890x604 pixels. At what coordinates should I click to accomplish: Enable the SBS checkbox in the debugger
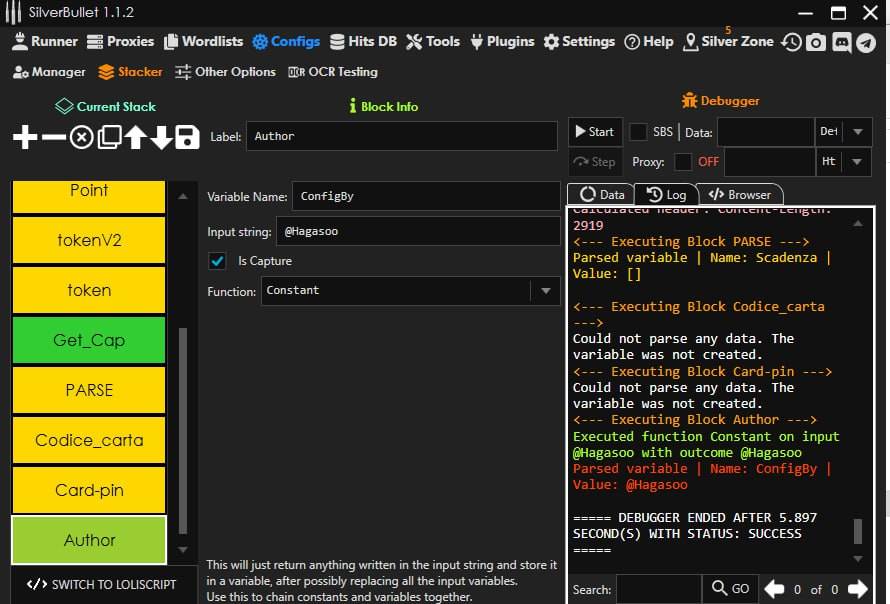point(638,132)
